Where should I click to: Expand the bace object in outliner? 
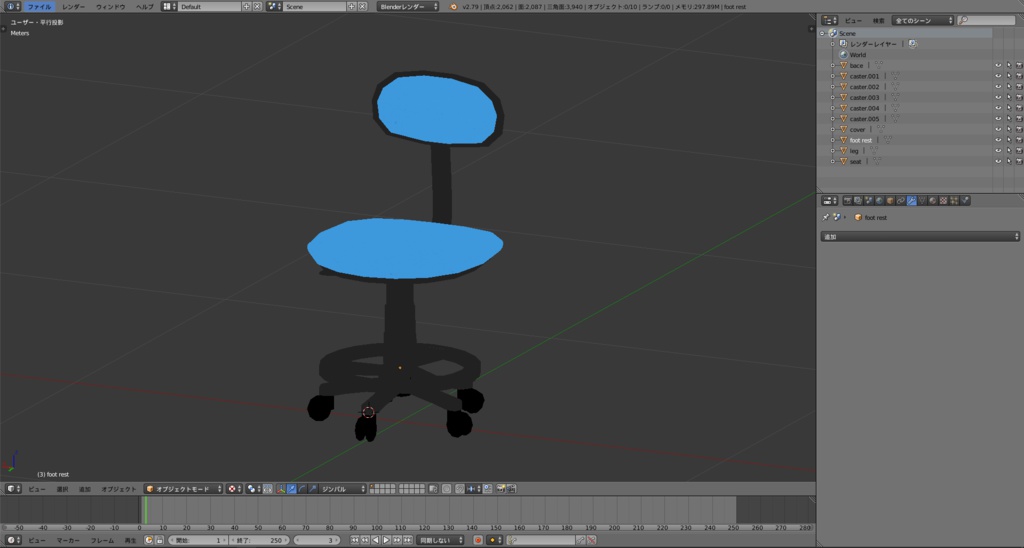click(x=833, y=65)
